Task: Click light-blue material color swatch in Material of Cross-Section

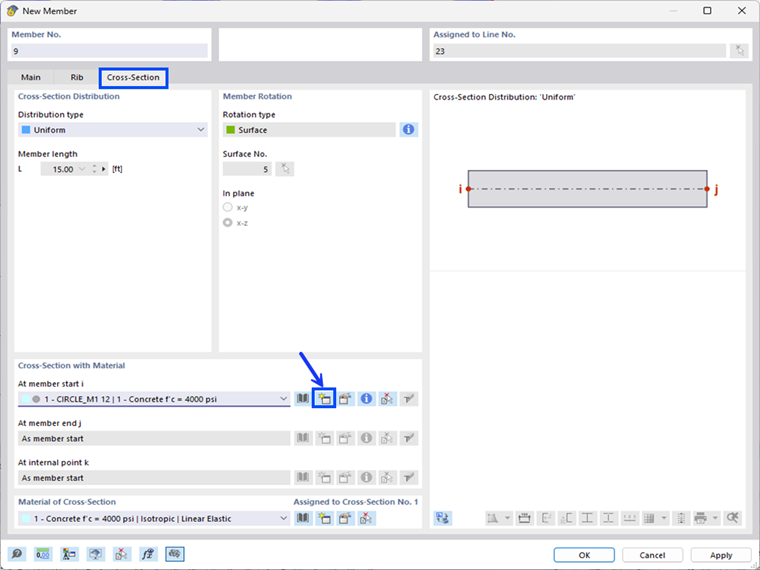Action: (x=26, y=518)
